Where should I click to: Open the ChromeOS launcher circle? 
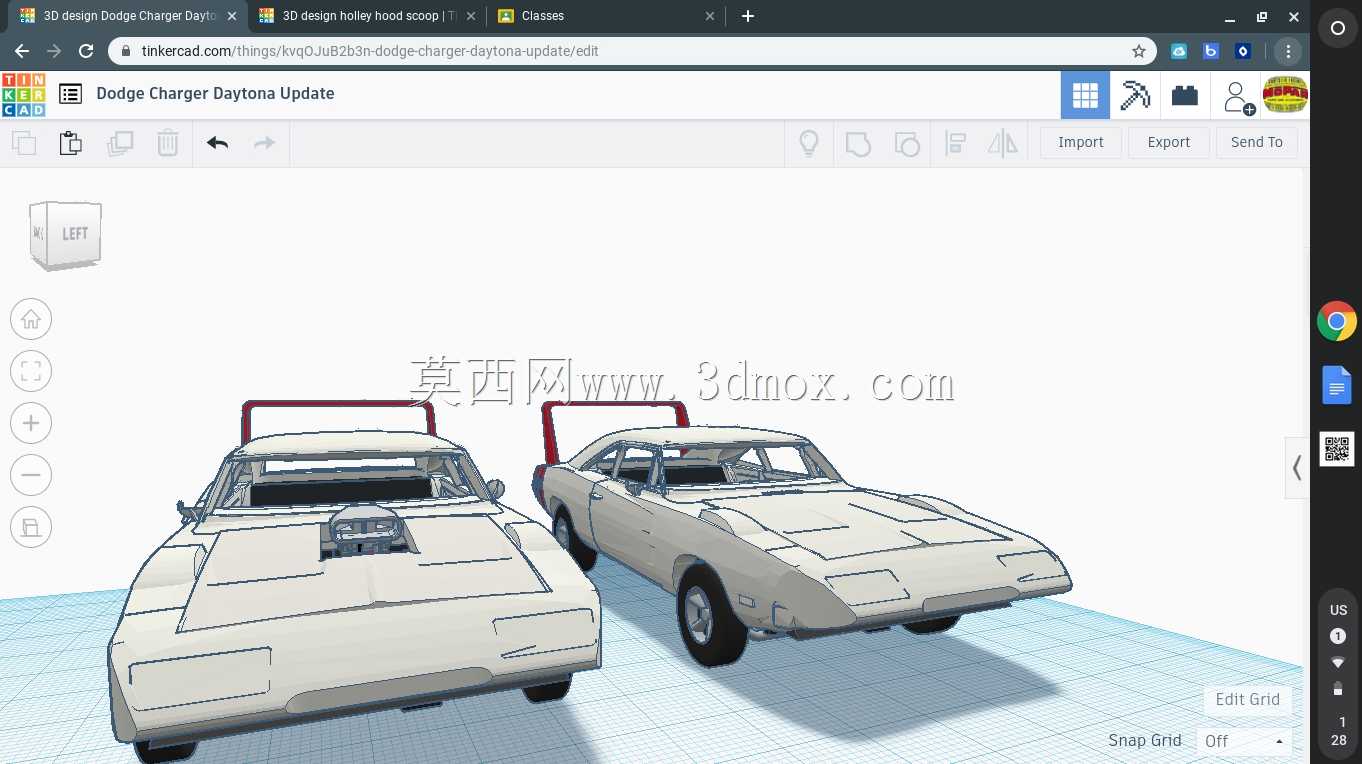click(1338, 29)
